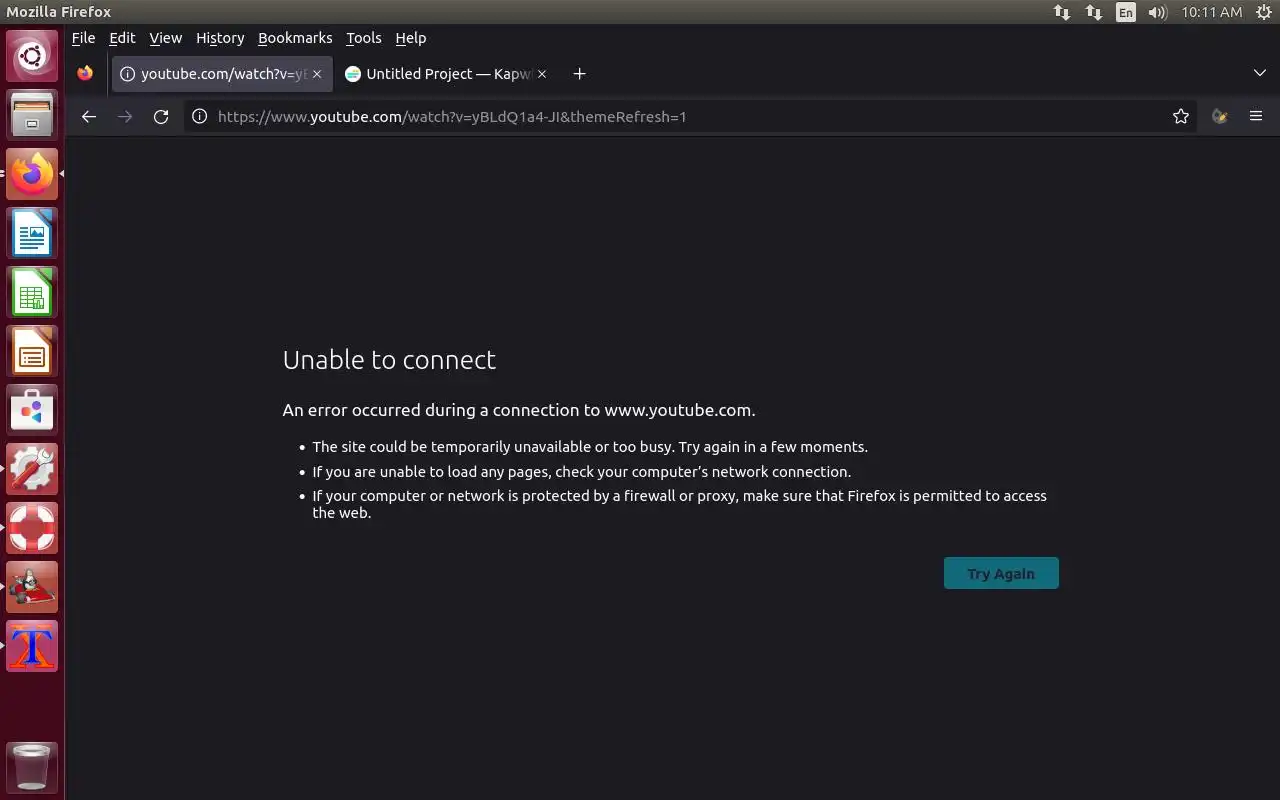Expand the list all tabs chevron

[x=1259, y=74]
